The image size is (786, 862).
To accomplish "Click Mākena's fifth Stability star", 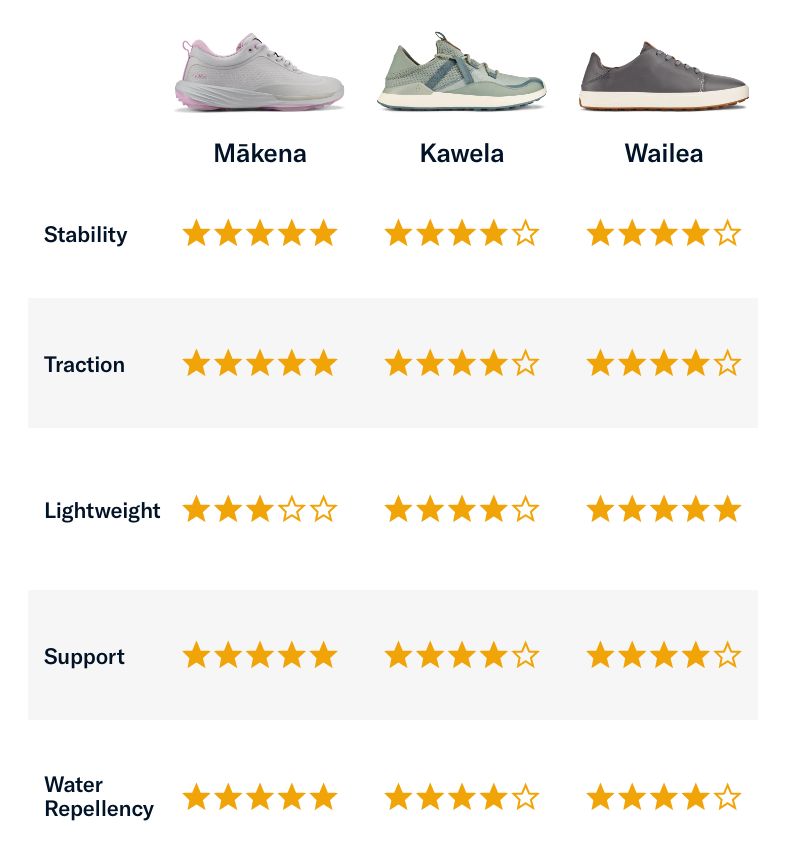I will coord(324,233).
